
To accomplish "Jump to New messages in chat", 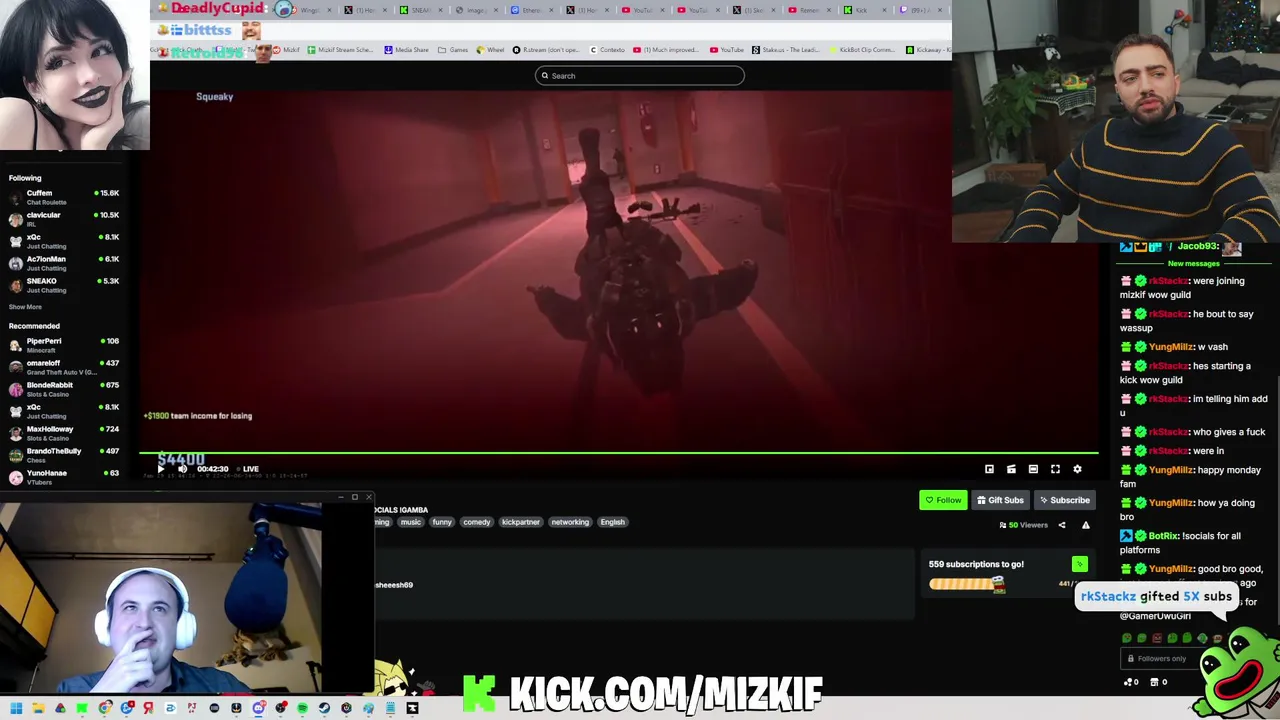I will pos(1194,264).
